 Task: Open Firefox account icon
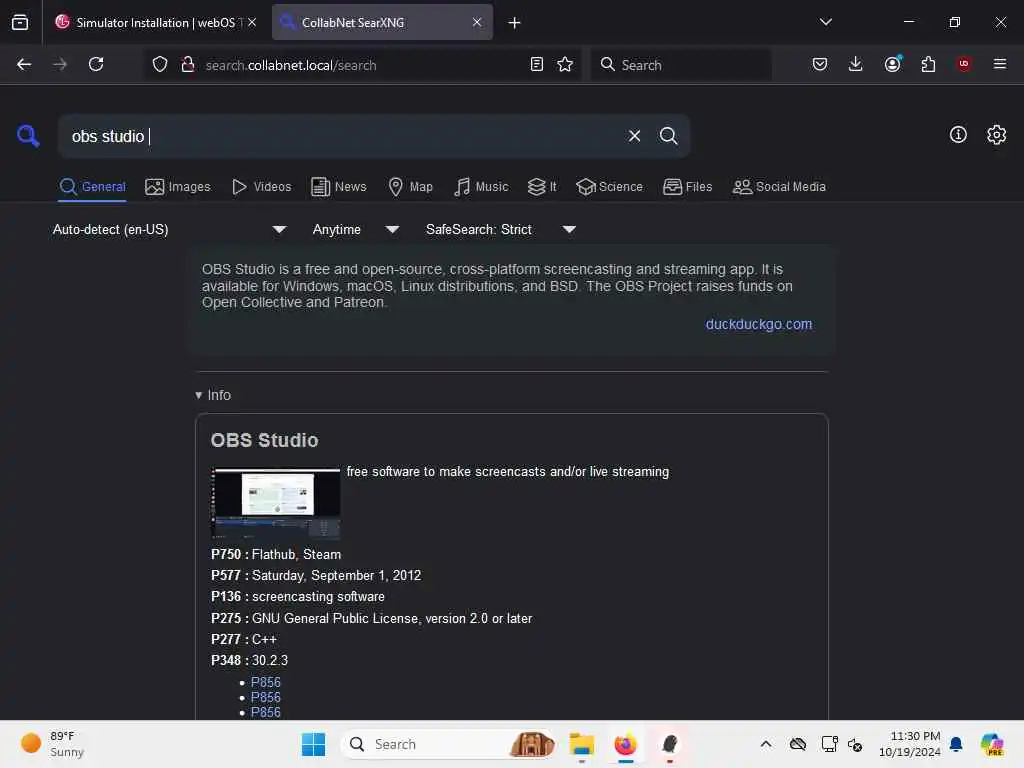click(x=893, y=64)
